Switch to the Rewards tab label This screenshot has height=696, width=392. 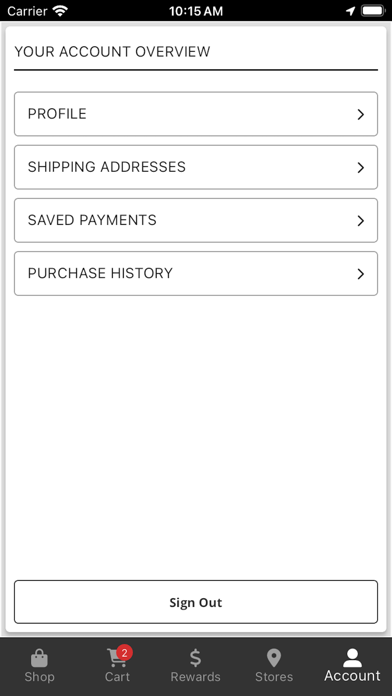coord(195,677)
